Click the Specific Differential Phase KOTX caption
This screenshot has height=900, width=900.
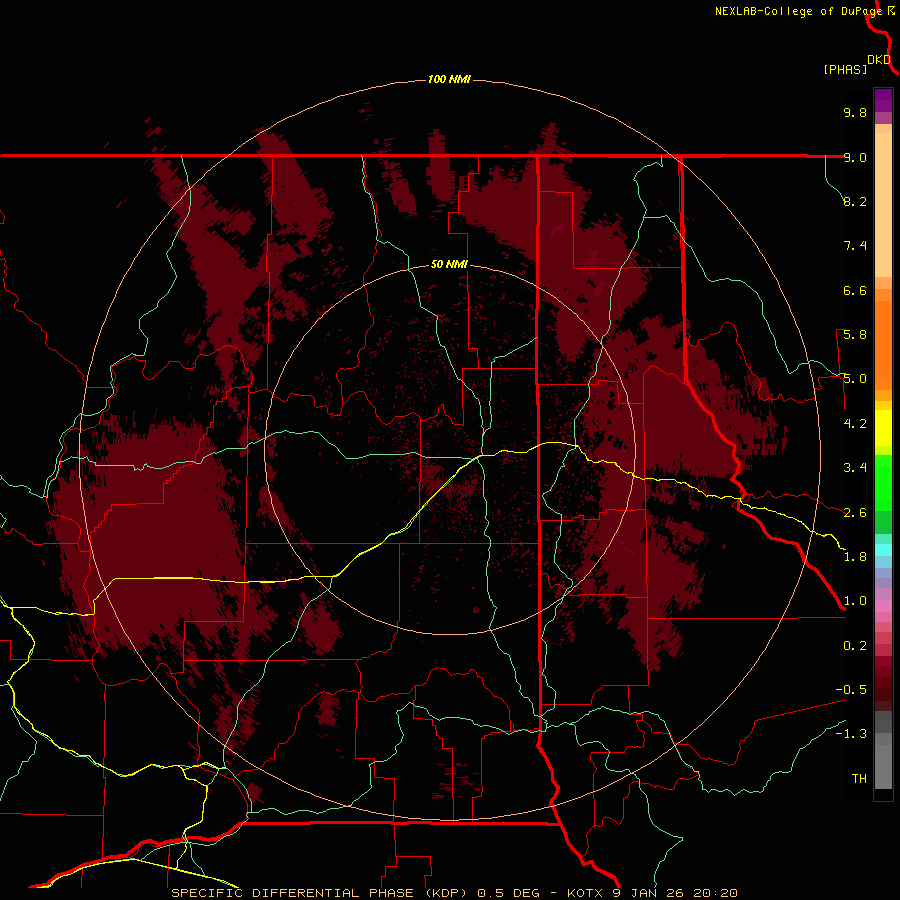click(x=454, y=893)
